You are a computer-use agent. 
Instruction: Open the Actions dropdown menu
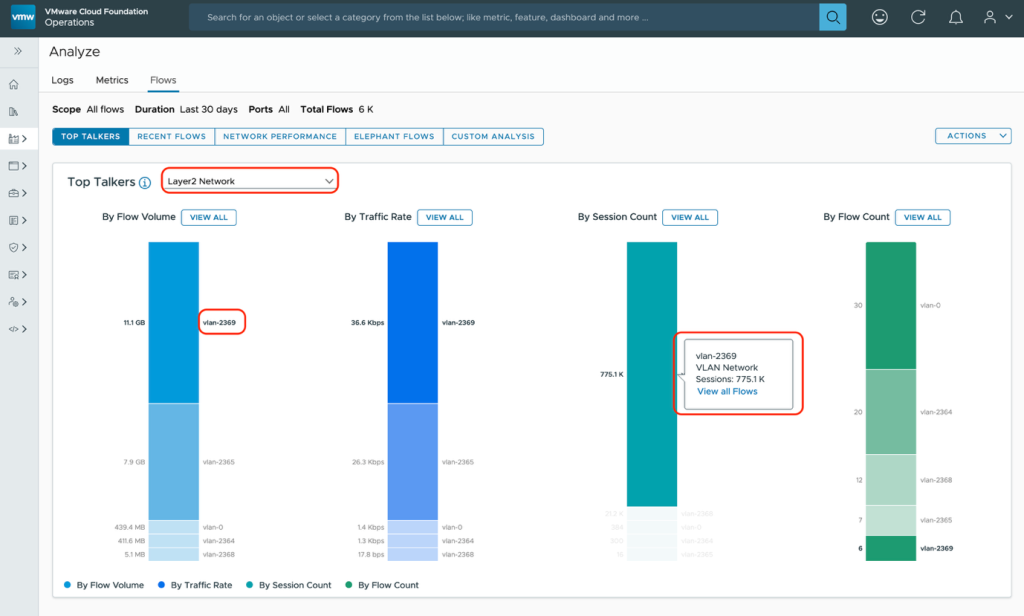972,136
